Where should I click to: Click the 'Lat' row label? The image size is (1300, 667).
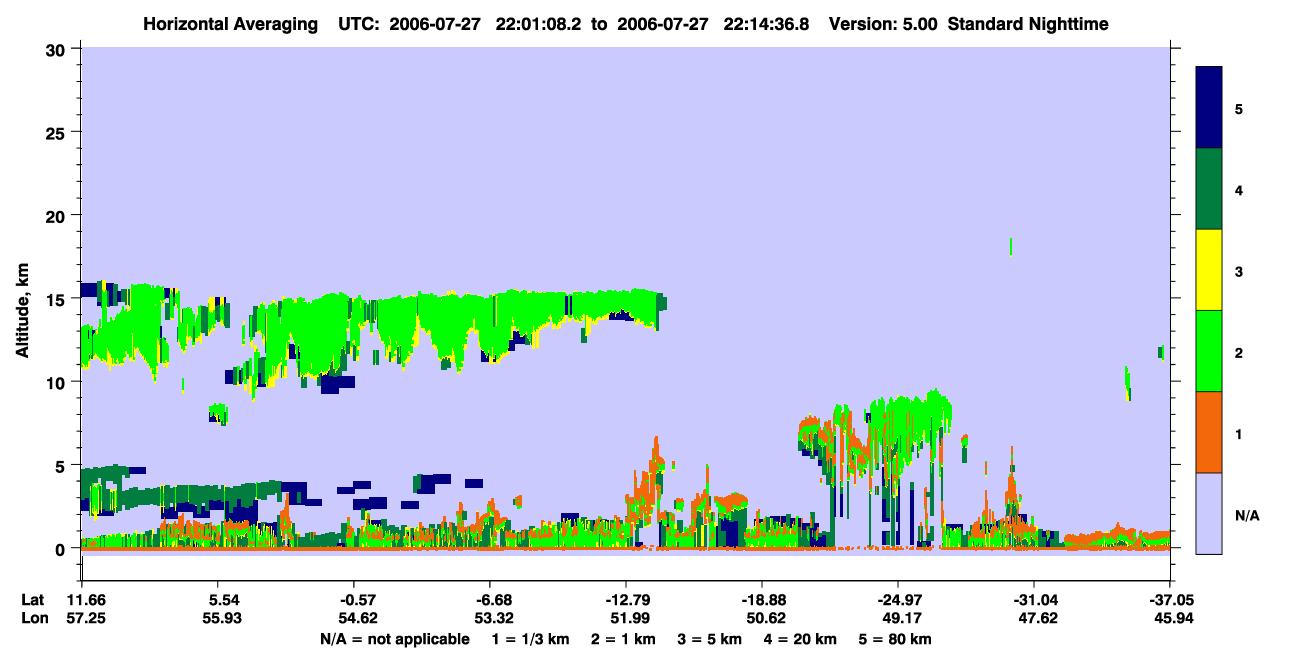pyautogui.click(x=32, y=600)
